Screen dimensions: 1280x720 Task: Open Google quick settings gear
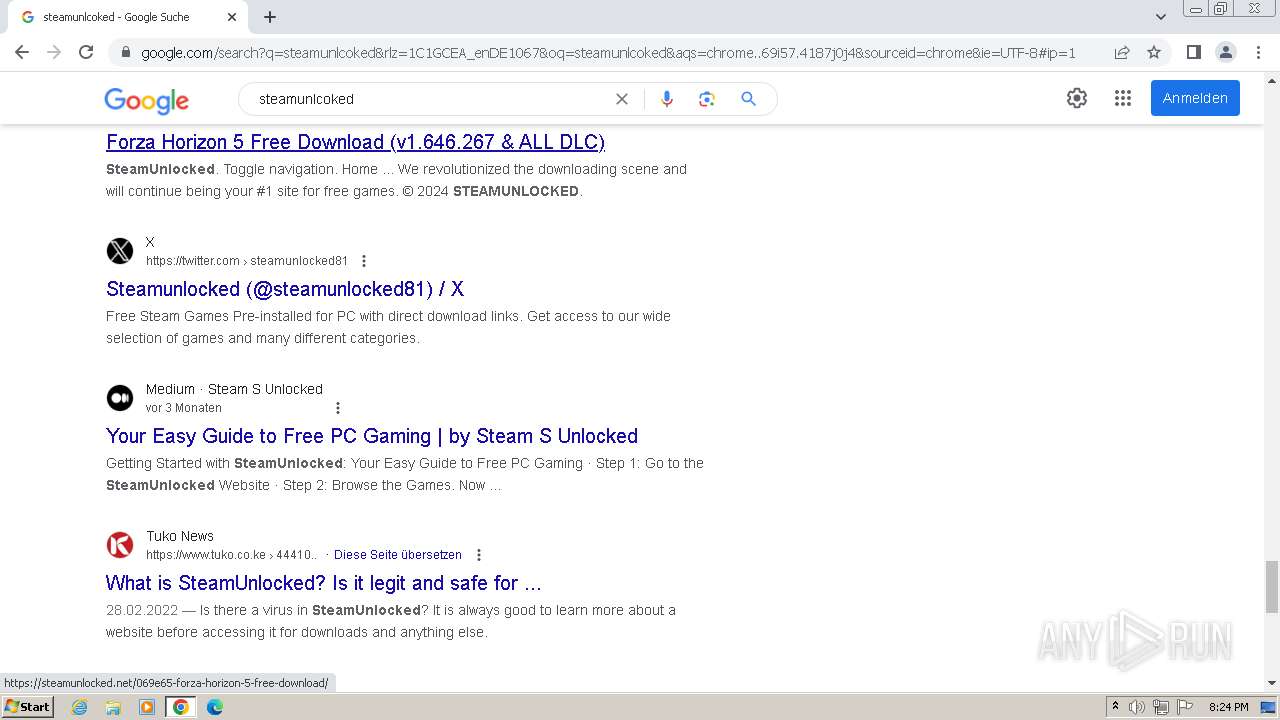pos(1077,98)
